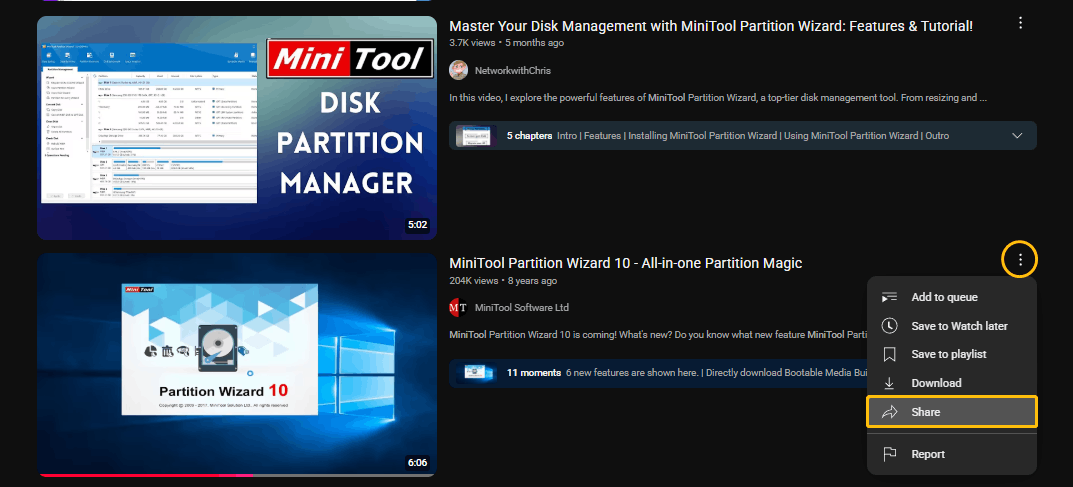Click the three-dot menu of MiniTool Partition Wizard 10 video
1073x487 pixels.
1020,260
